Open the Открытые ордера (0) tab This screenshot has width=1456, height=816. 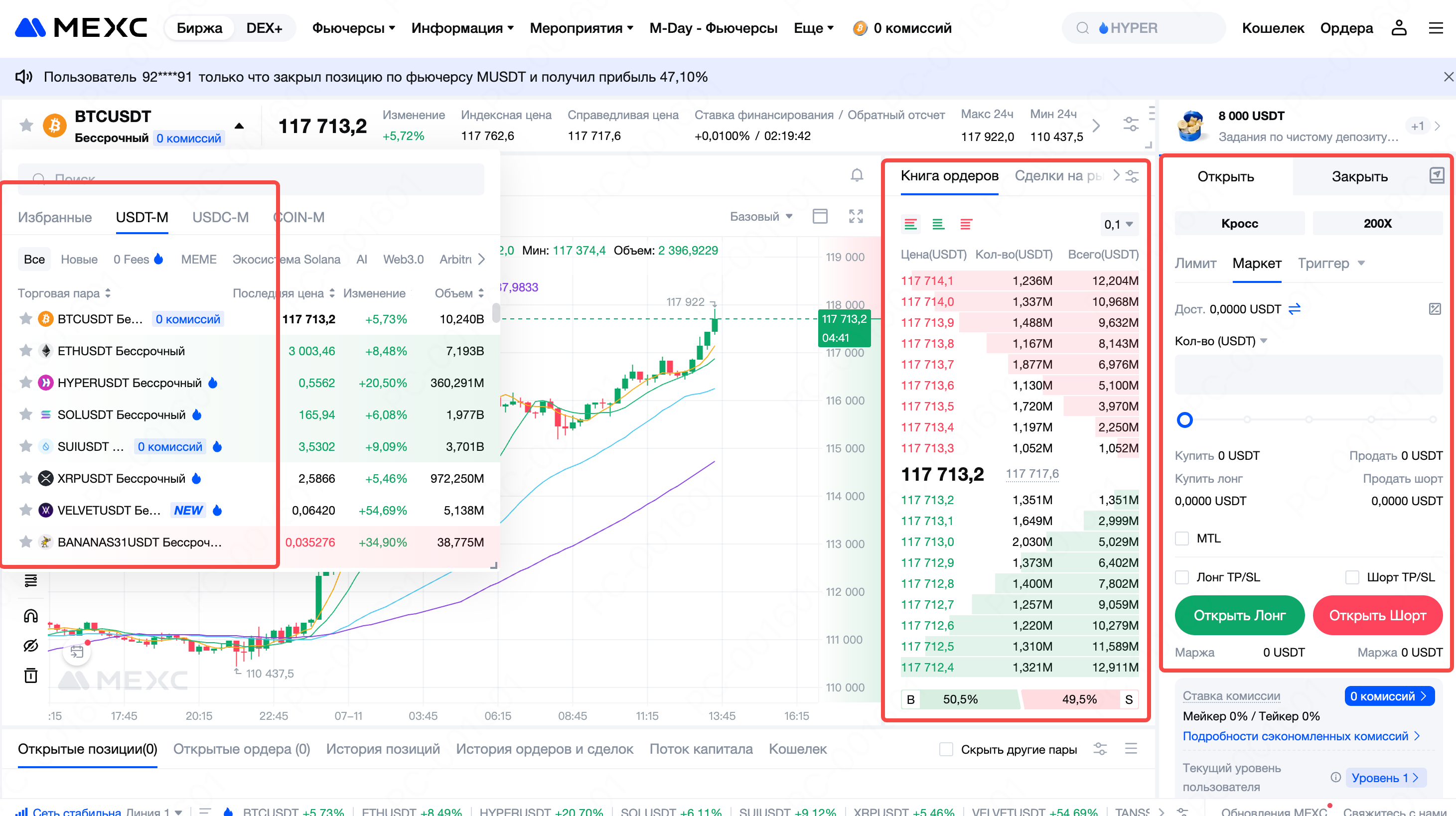(x=241, y=749)
